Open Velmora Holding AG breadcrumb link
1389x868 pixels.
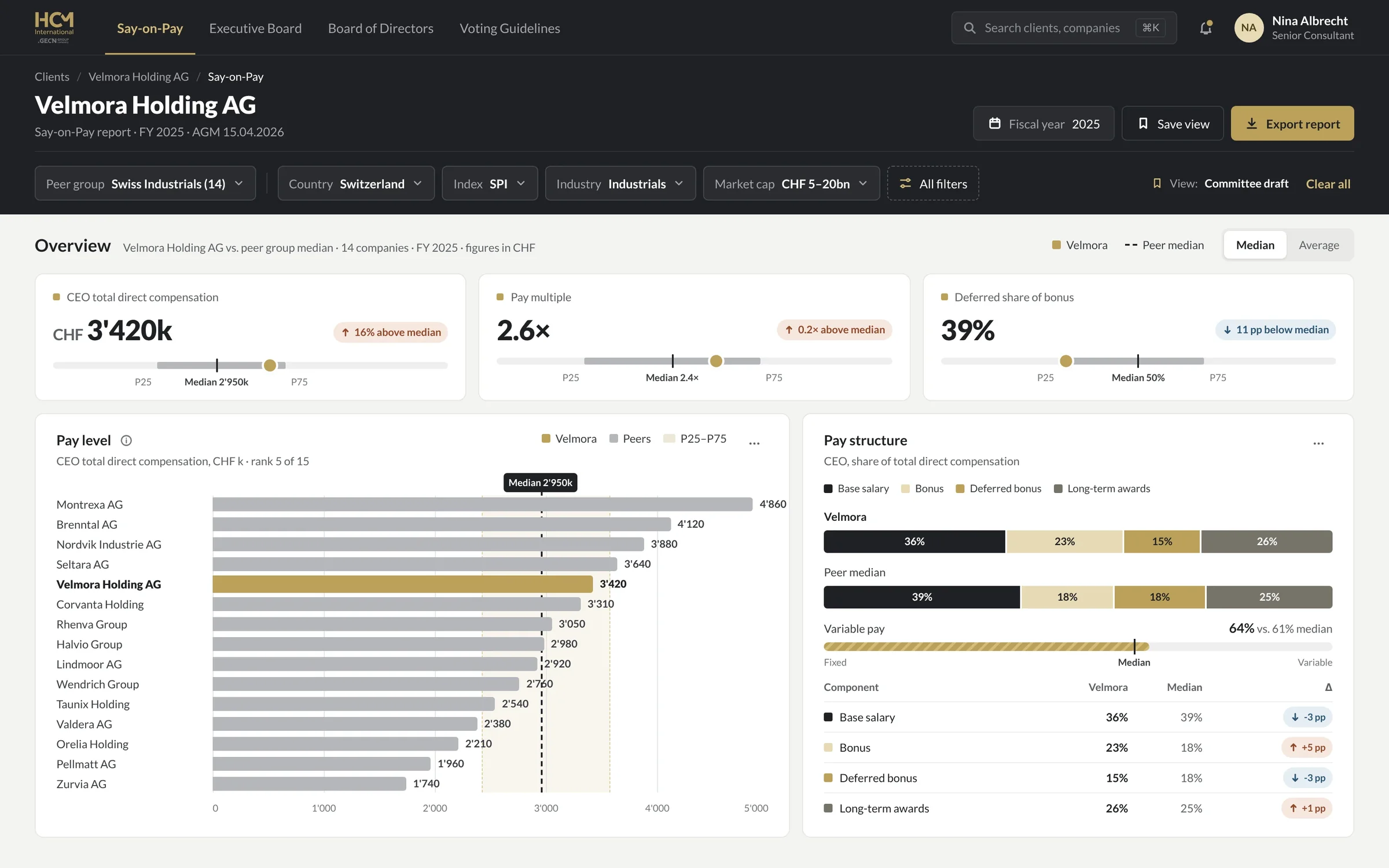(138, 76)
